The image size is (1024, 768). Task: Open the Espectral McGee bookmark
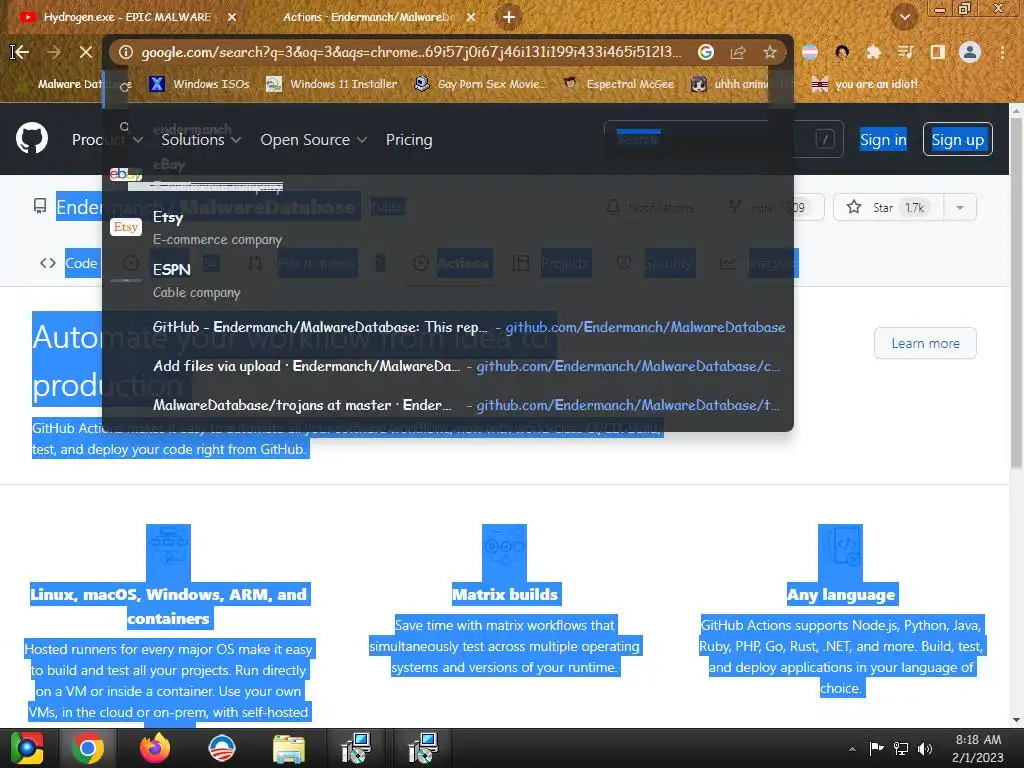point(618,84)
